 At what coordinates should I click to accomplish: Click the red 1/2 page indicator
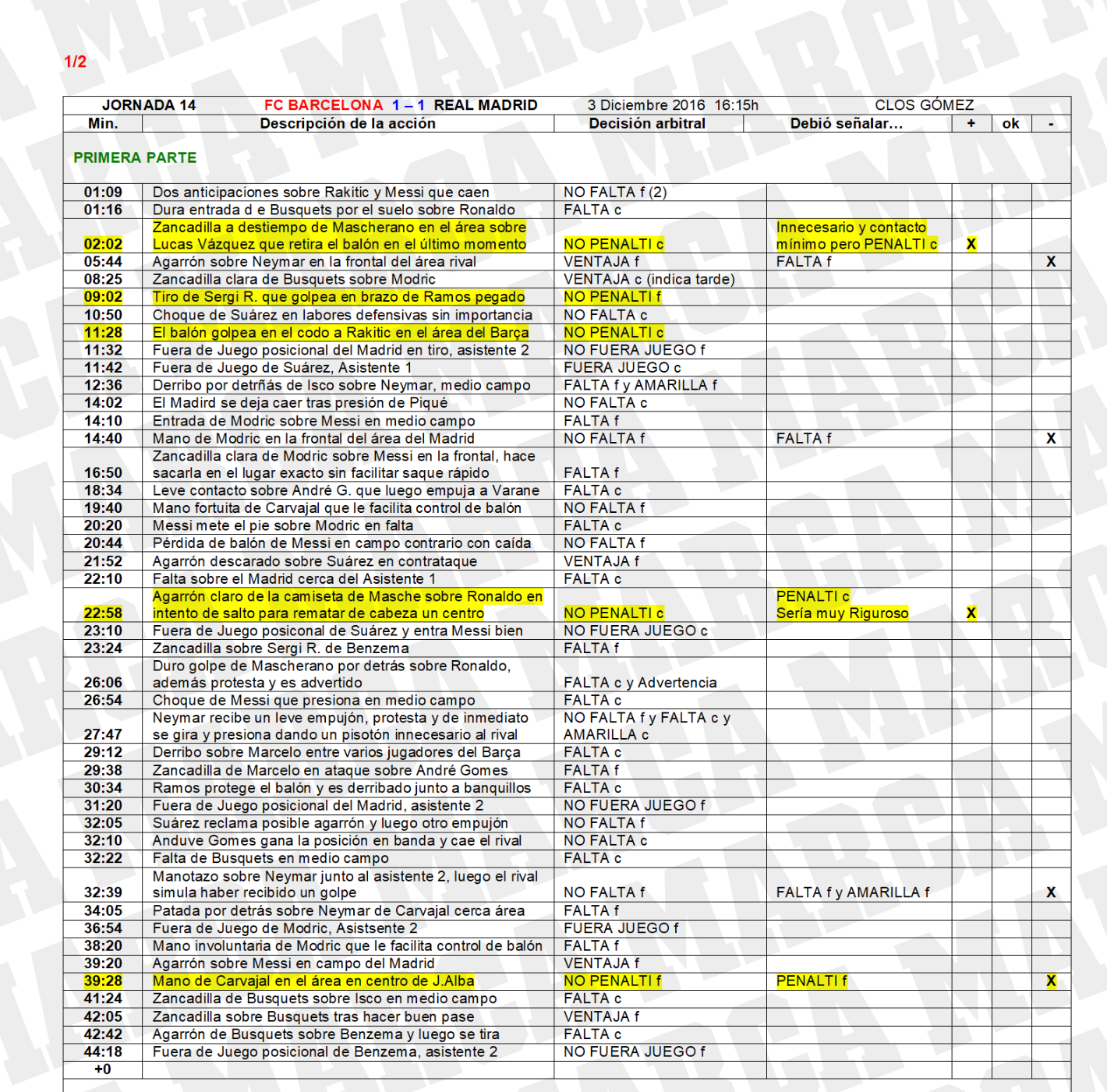click(x=75, y=62)
